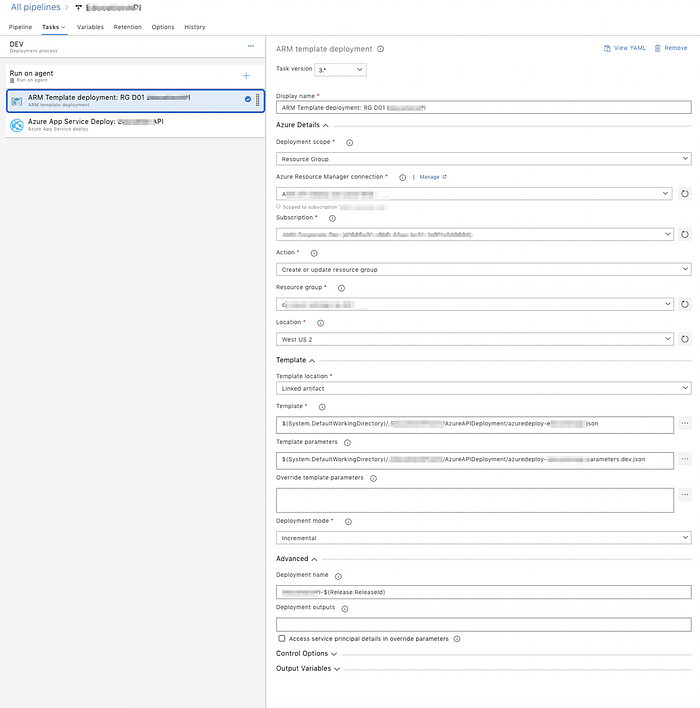This screenshot has width=700, height=708.
Task: Collapse the Template section
Action: click(295, 360)
